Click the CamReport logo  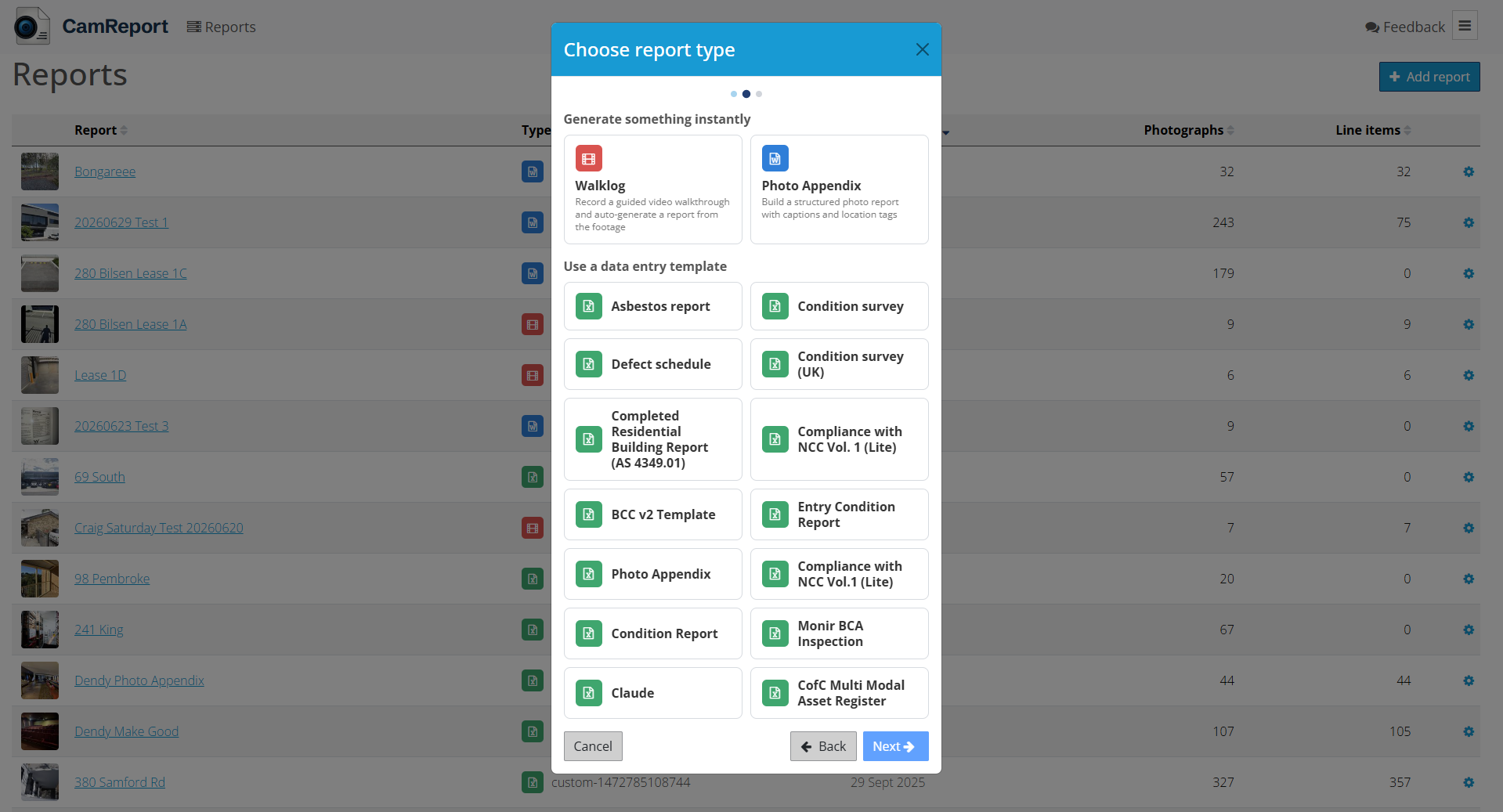pos(91,26)
